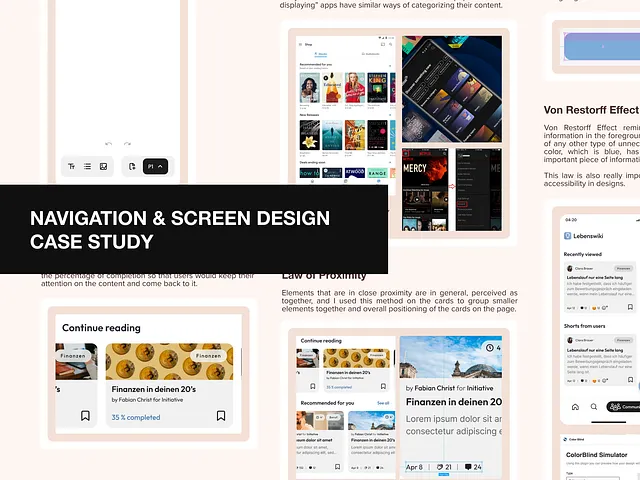Click the clock icon on Reichstag image
This screenshot has width=640, height=480.
(490, 348)
